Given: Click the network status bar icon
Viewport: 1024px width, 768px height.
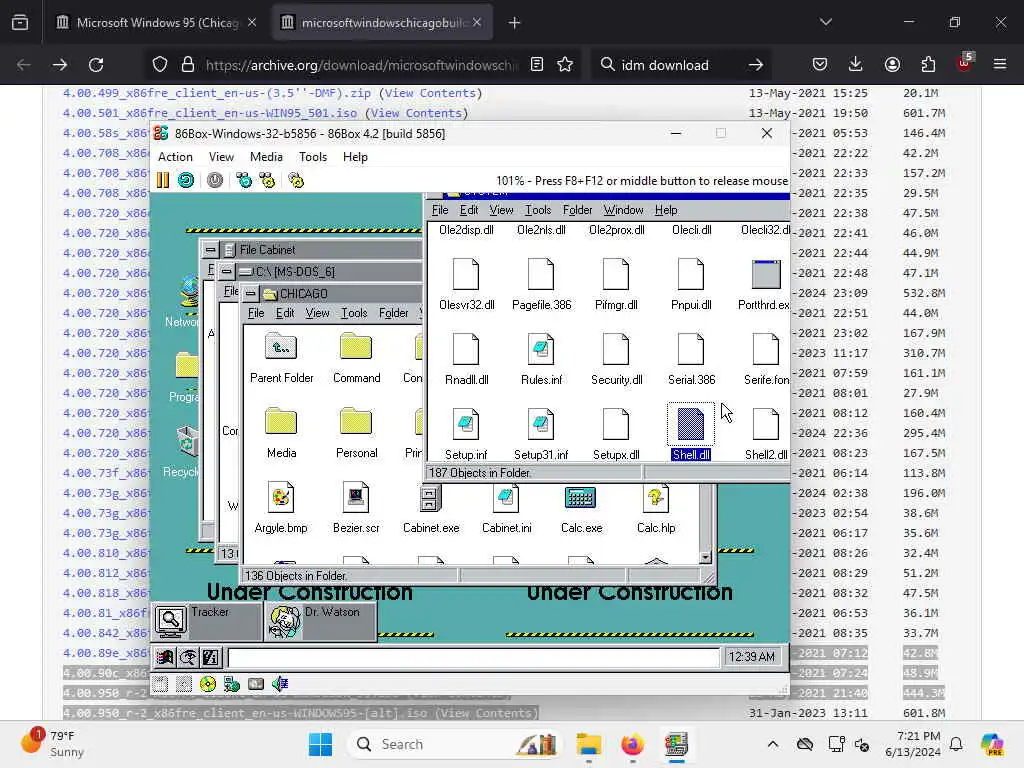Looking at the screenshot, I should [232, 684].
